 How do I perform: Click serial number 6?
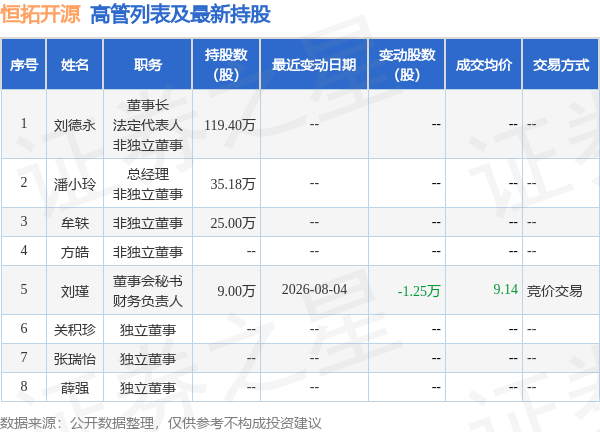(24, 328)
